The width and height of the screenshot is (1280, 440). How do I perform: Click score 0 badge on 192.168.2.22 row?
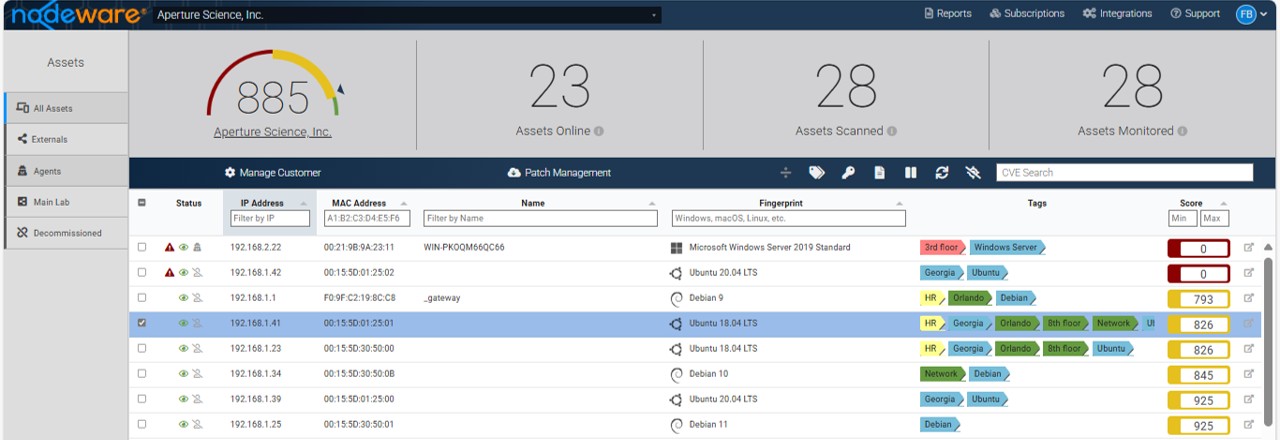tap(1199, 248)
